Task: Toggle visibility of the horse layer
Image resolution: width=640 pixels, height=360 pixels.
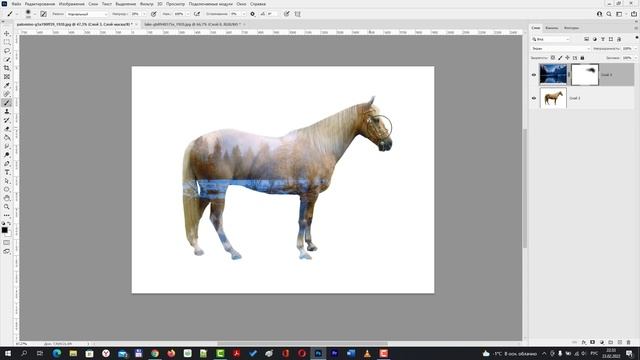Action: tap(533, 98)
